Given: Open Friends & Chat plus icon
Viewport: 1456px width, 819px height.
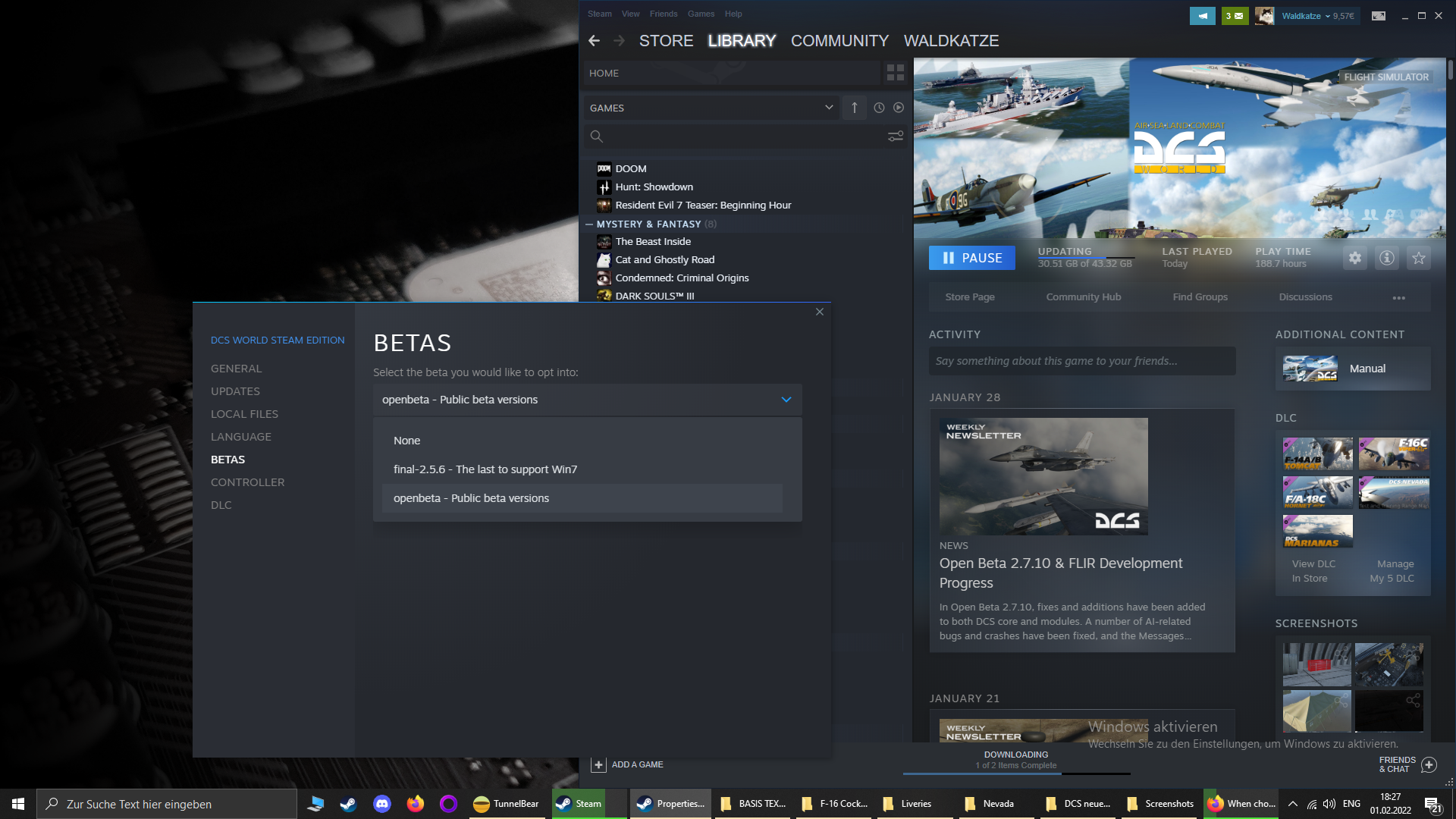Looking at the screenshot, I should (1429, 764).
